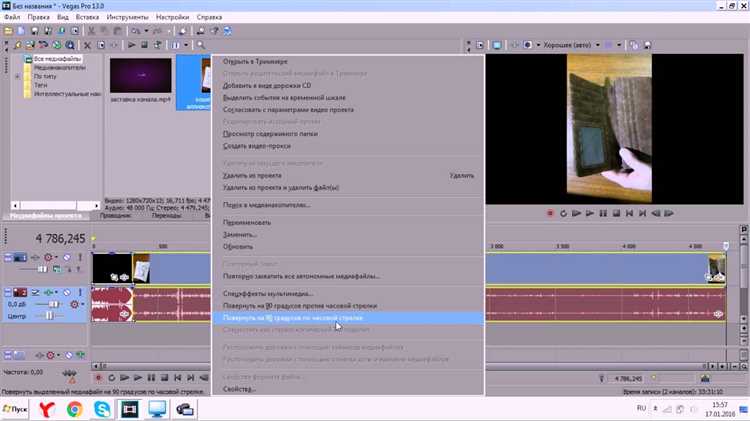Image resolution: width=750 pixels, height=421 pixels.
Task: Open video track 1 FX dropdown arrow
Action: click(x=55, y=257)
